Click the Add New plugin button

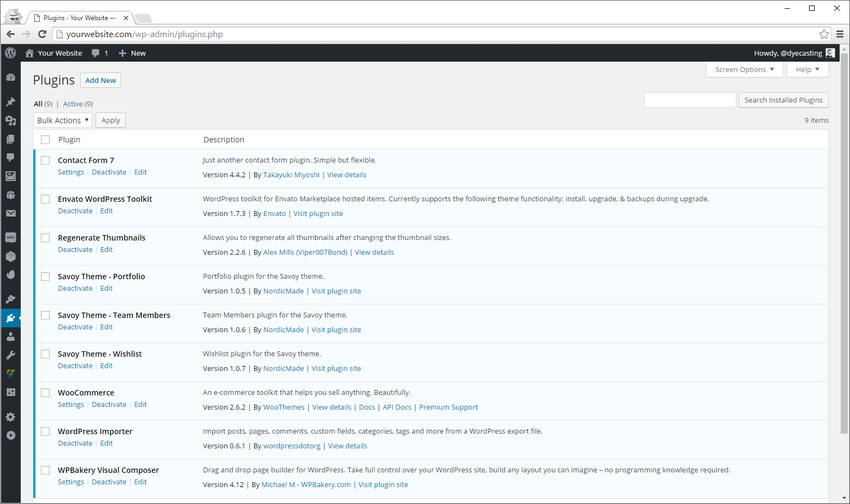tap(101, 80)
